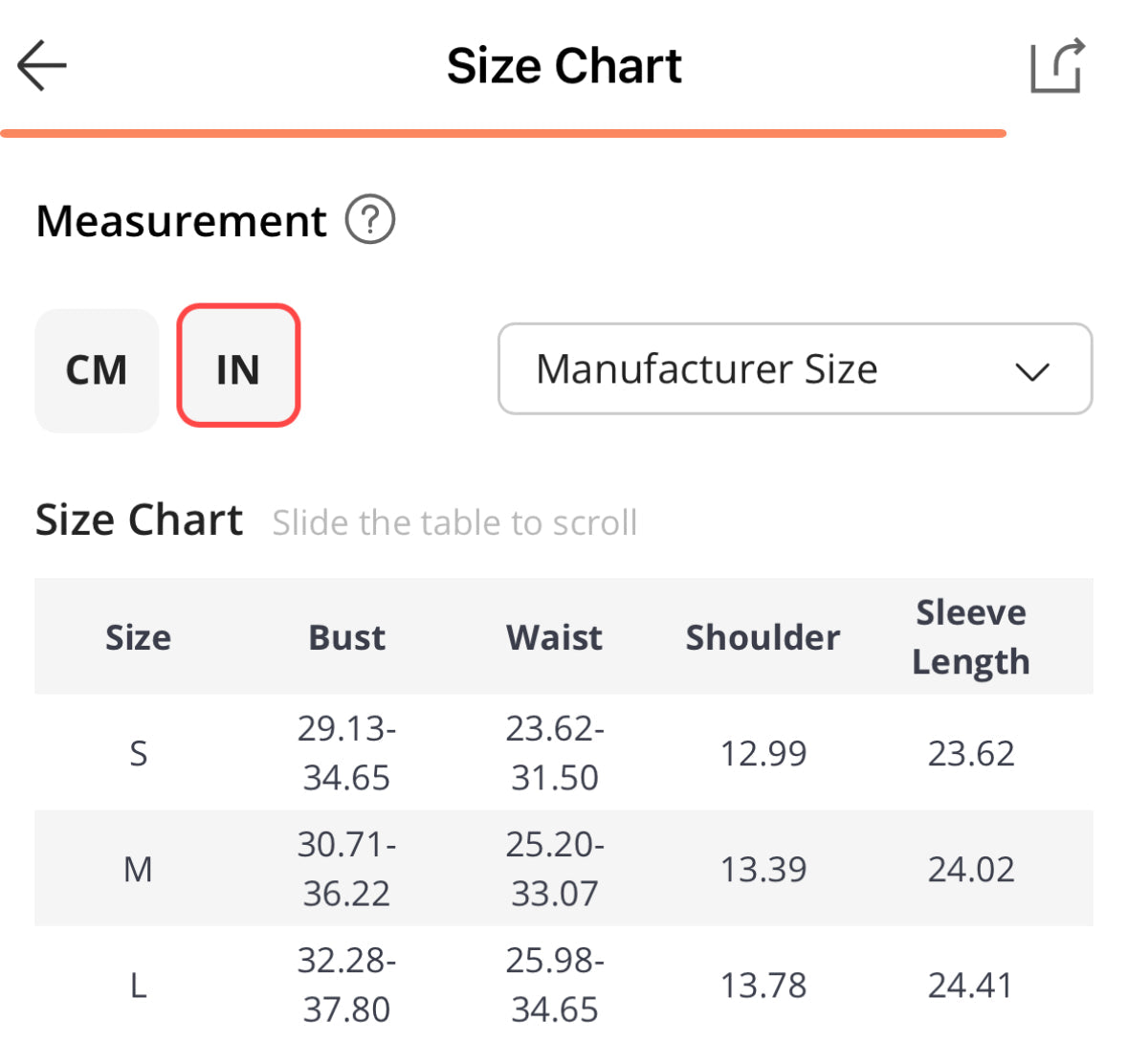Tap the Slide the table hint text

[454, 523]
